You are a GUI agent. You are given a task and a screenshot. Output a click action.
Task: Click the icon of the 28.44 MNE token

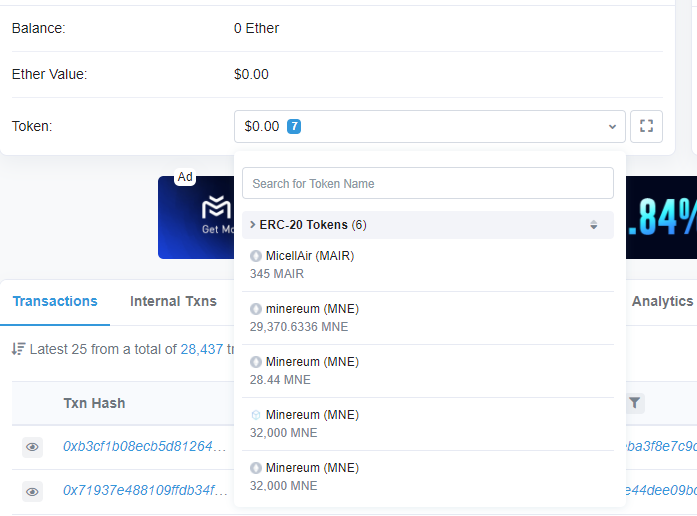point(256,362)
